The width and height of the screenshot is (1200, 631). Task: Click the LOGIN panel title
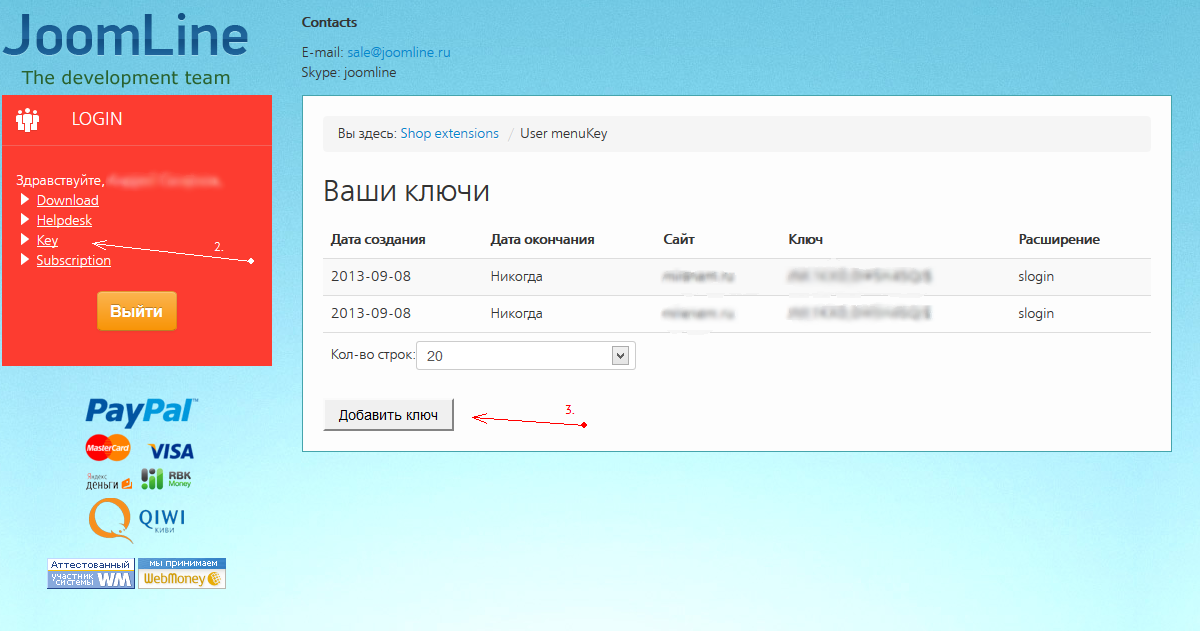(97, 119)
